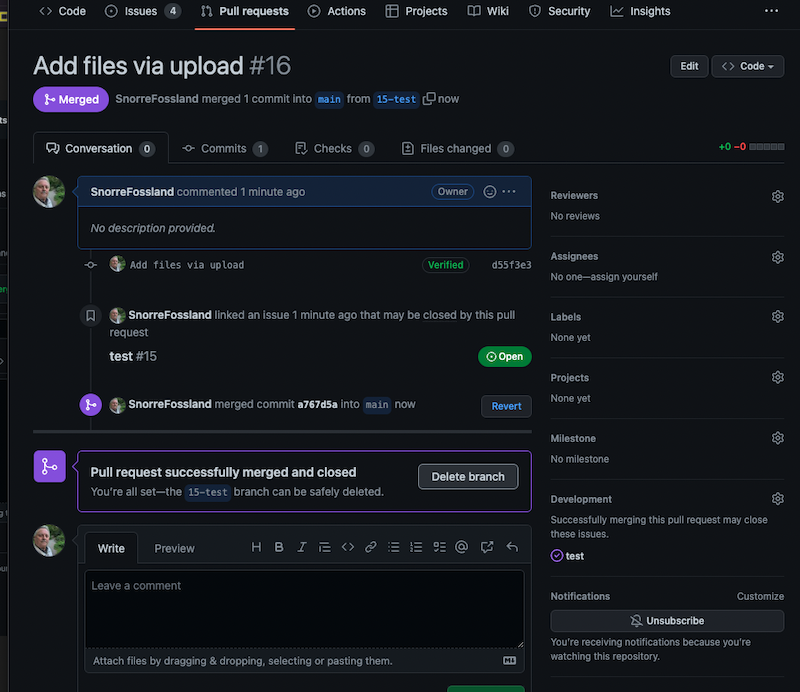
Task: Open the Issues tab
Action: click(x=142, y=11)
